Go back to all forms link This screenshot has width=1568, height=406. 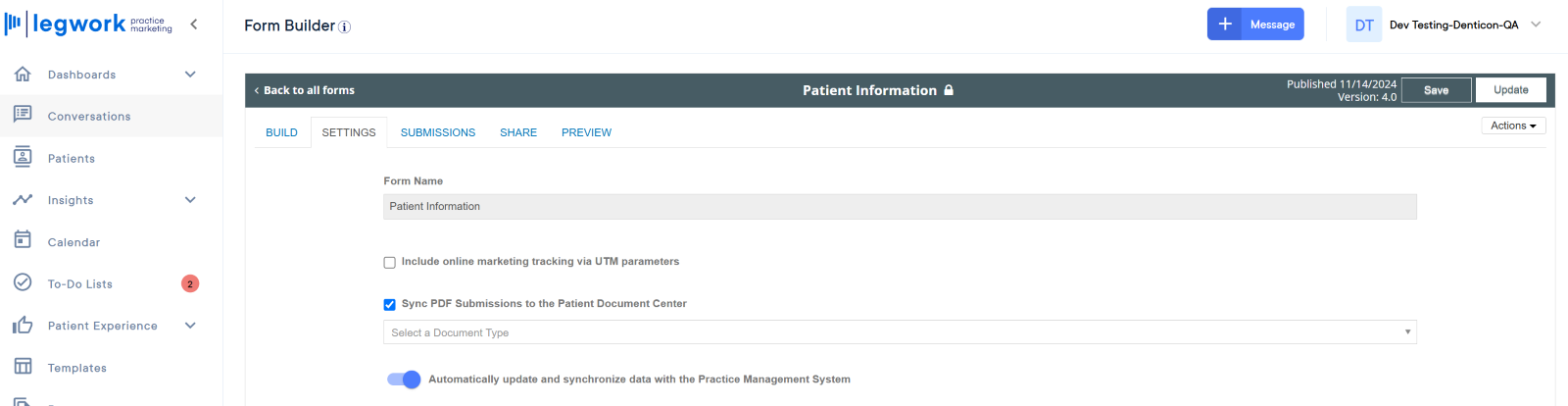[305, 90]
